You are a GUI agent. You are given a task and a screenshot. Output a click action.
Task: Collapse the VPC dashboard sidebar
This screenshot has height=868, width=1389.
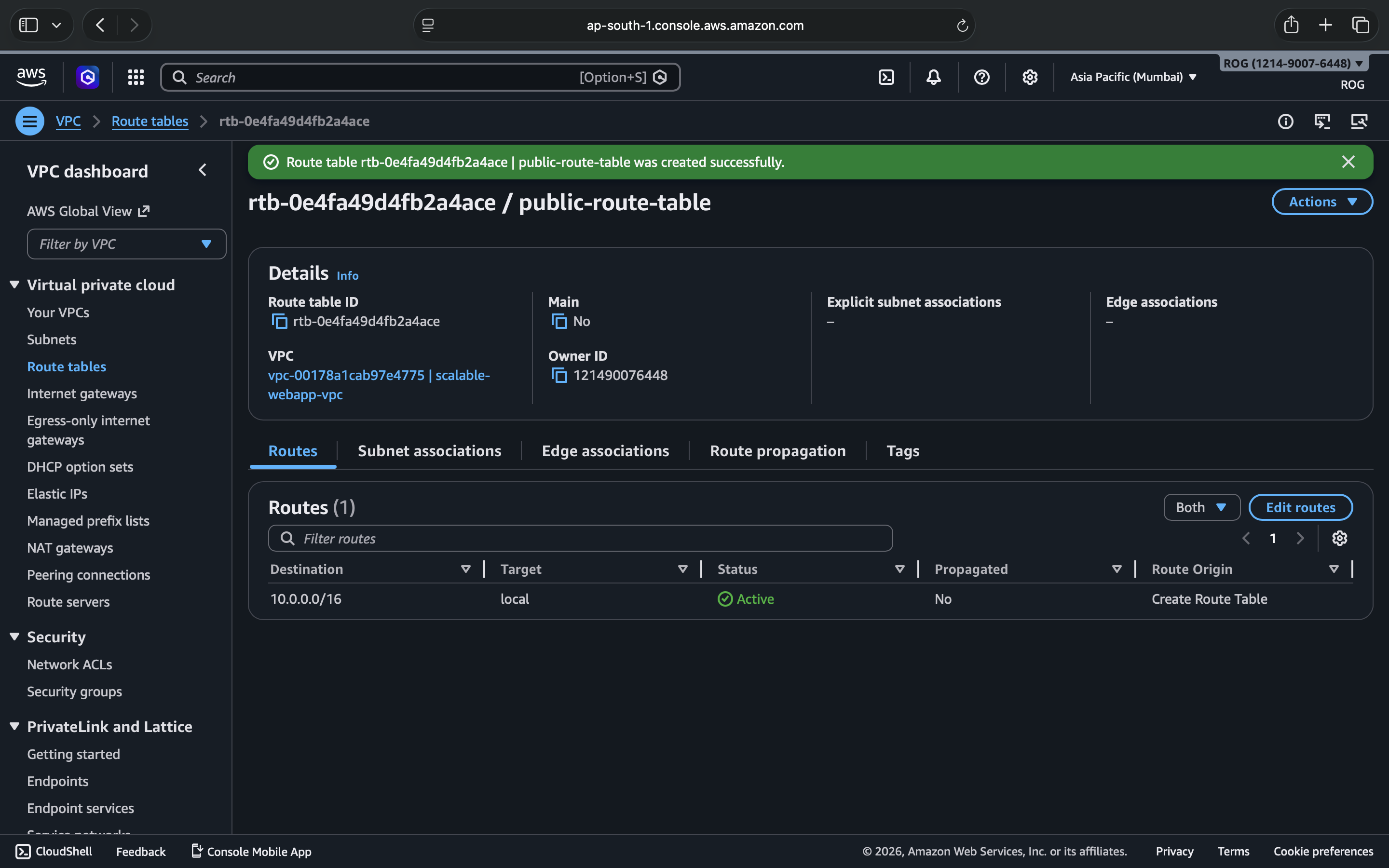click(203, 171)
